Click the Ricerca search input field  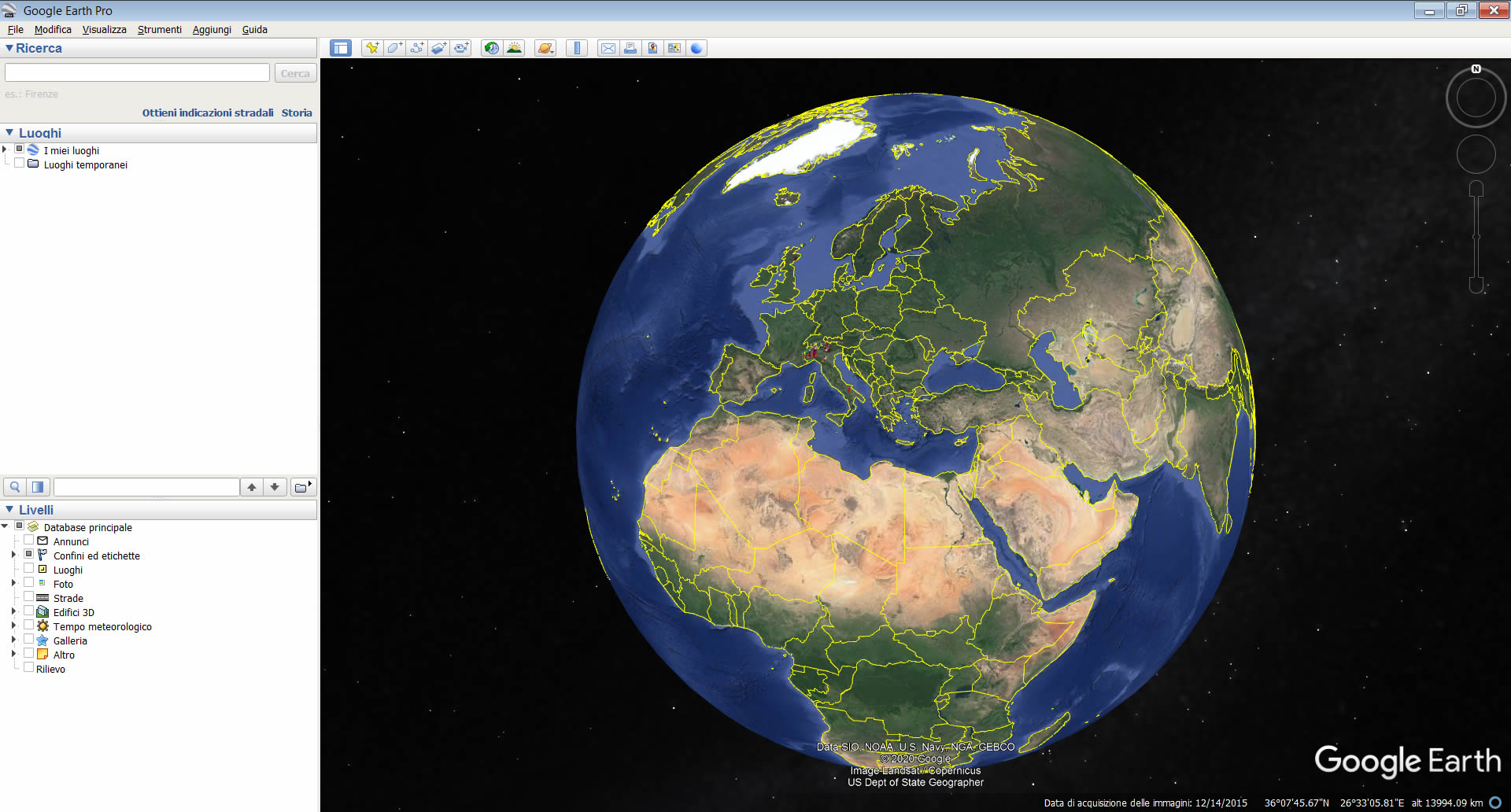point(137,72)
